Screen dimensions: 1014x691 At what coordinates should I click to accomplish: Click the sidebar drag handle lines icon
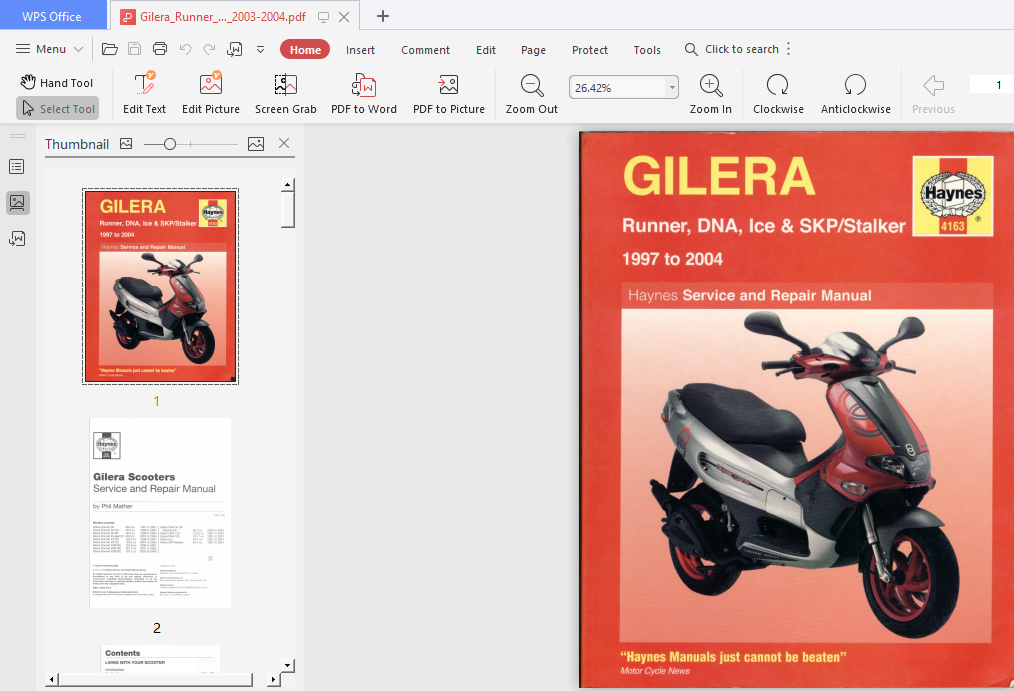coord(17,136)
